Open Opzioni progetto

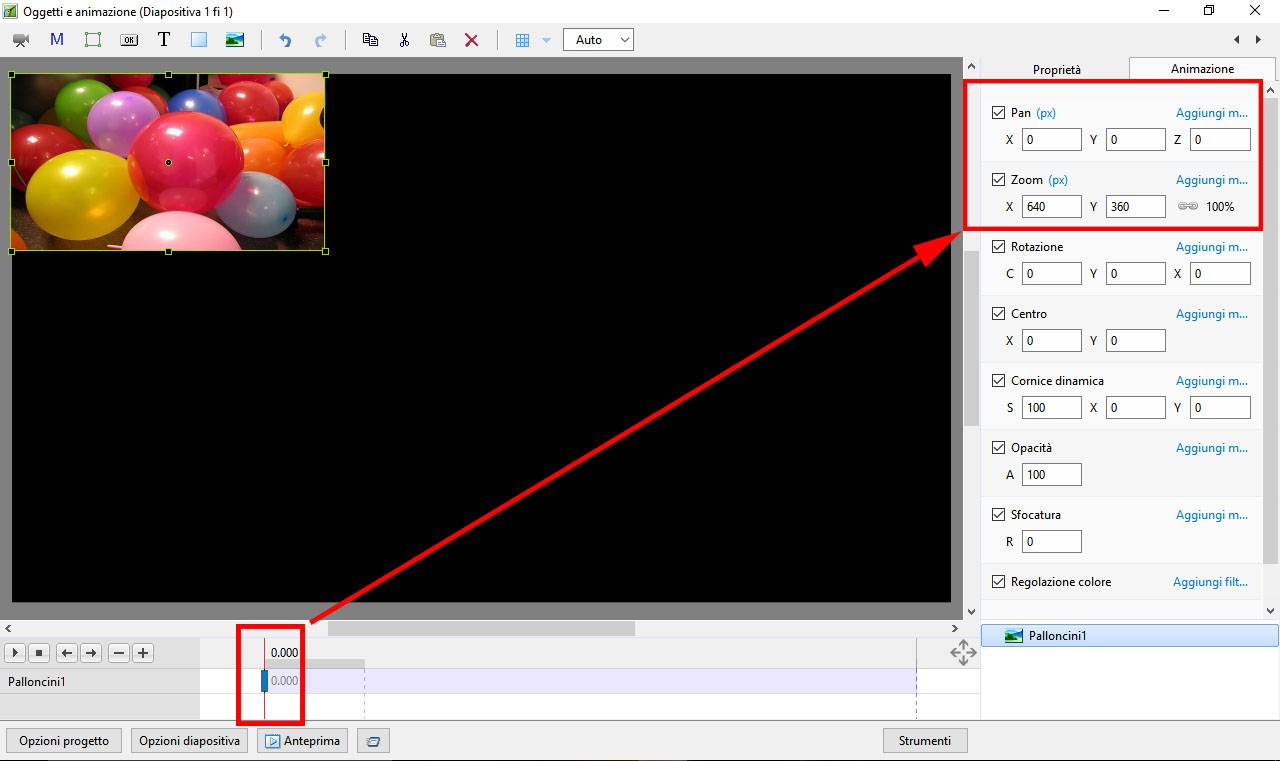tap(64, 741)
